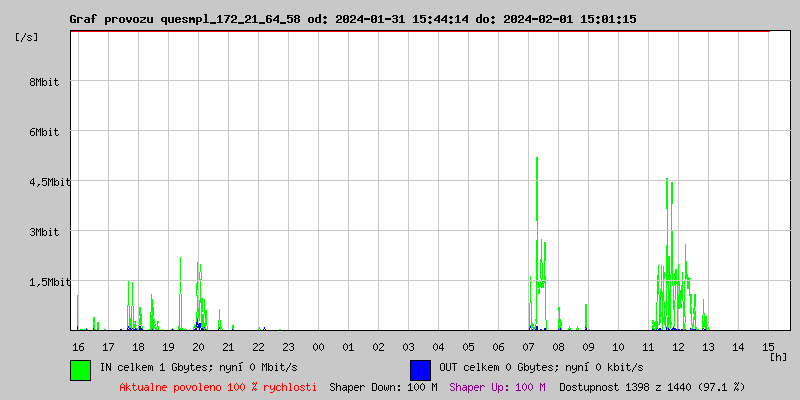Screen dimensions: 800x400
Task: Select hour 15 at the time axis end
Action: (x=768, y=346)
